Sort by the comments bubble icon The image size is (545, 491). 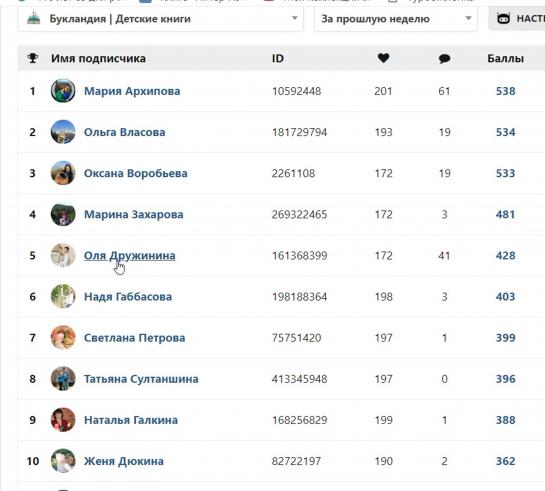tap(444, 59)
